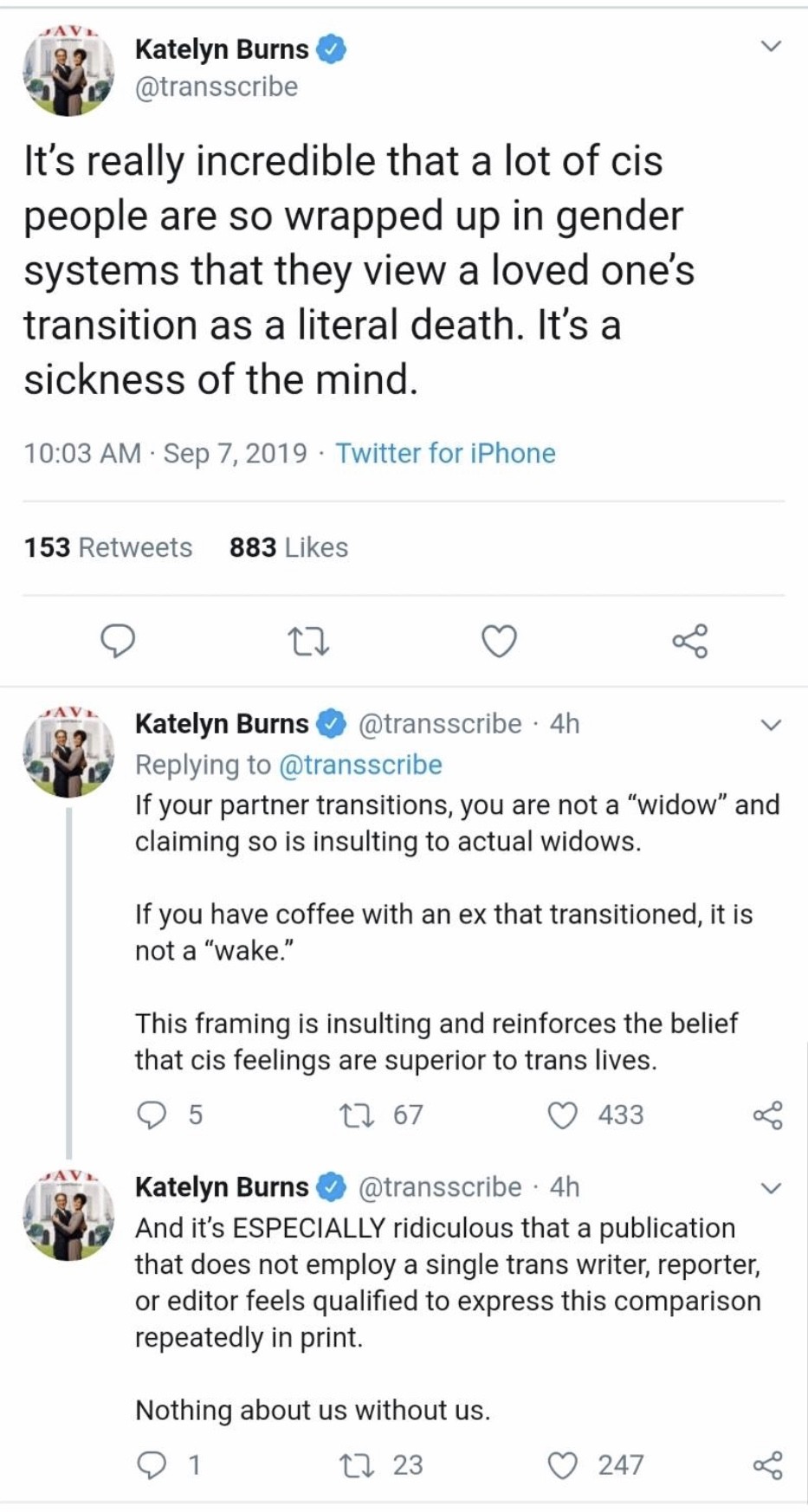Share the "Nothing about us" tweet
Screen dimensions: 808x1512
767,1464
